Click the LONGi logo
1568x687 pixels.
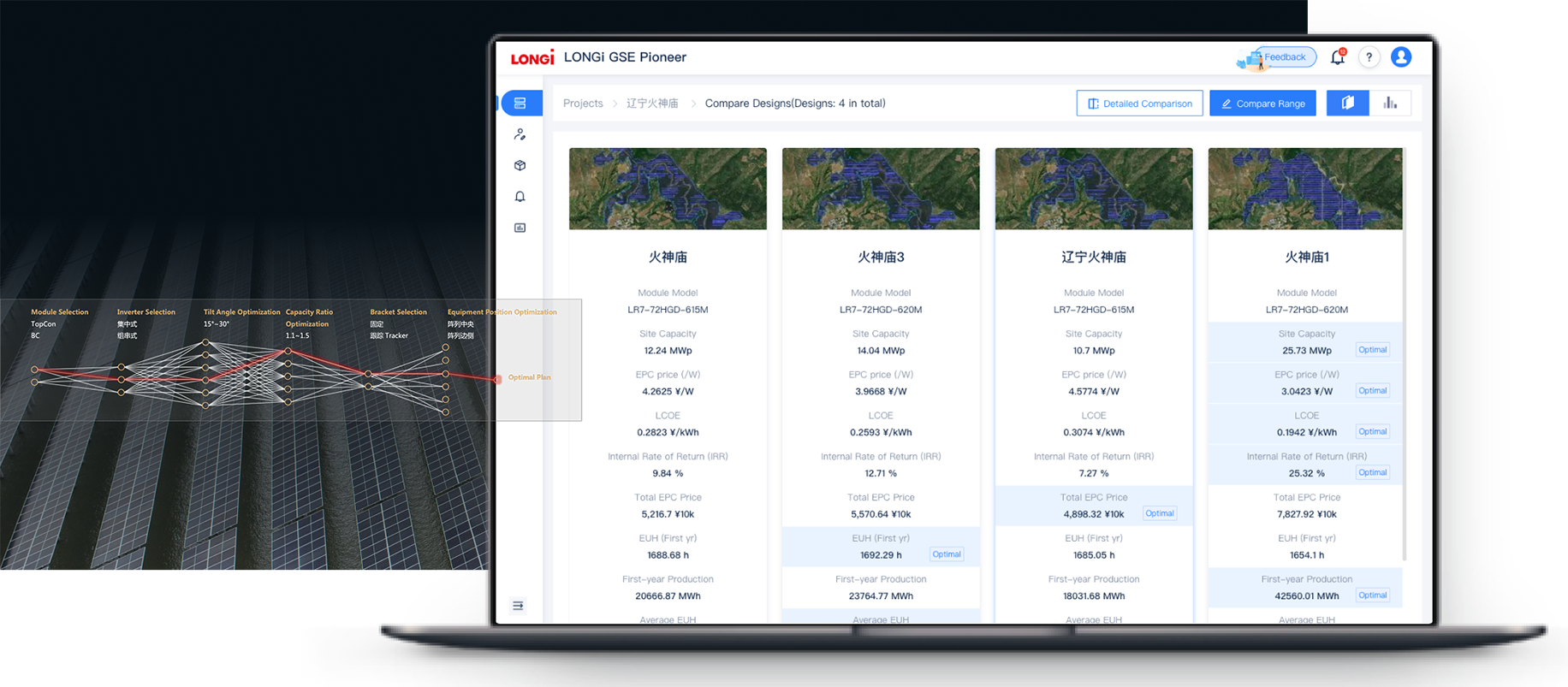pos(532,58)
